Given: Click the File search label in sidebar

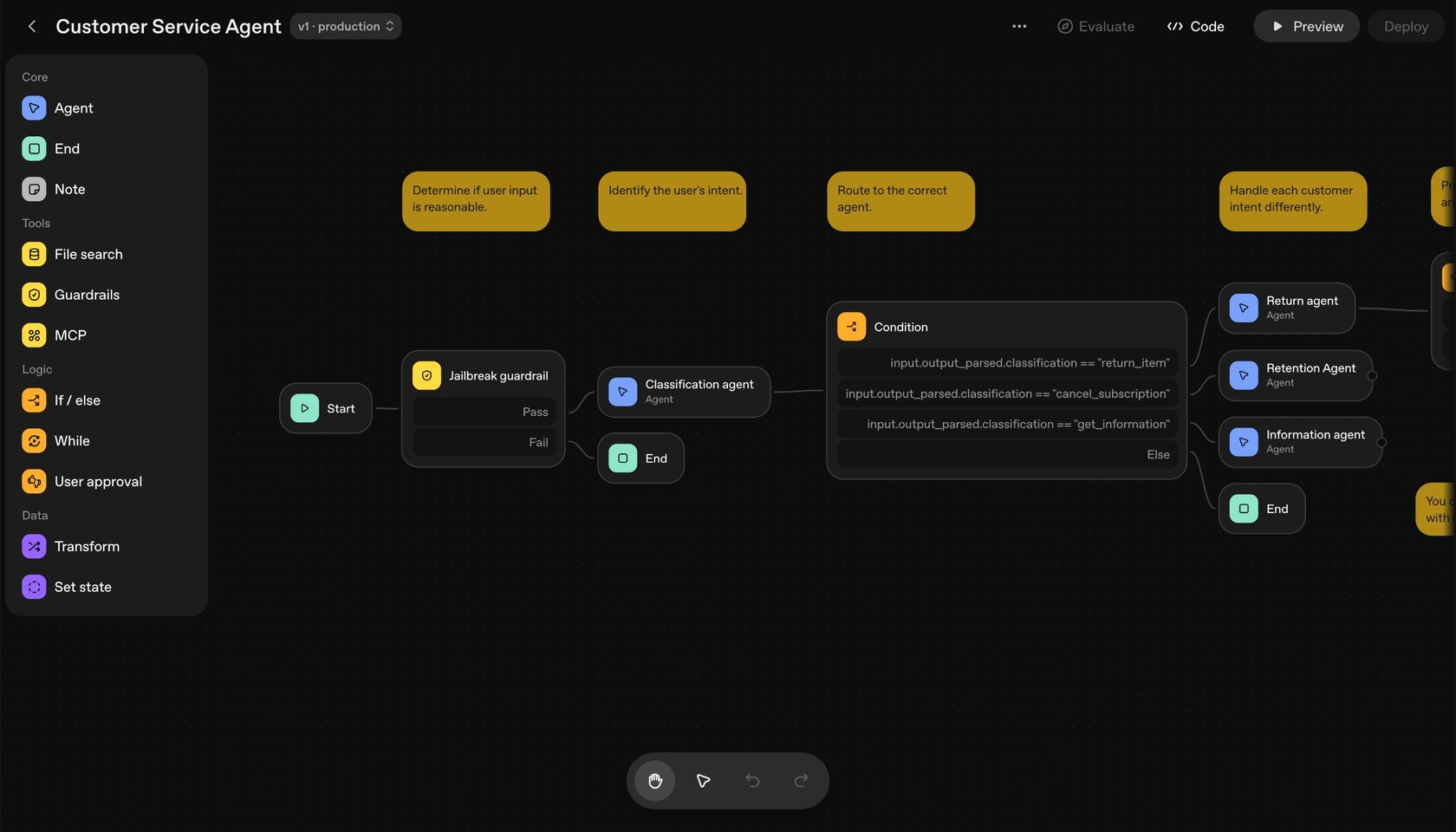Looking at the screenshot, I should (88, 254).
